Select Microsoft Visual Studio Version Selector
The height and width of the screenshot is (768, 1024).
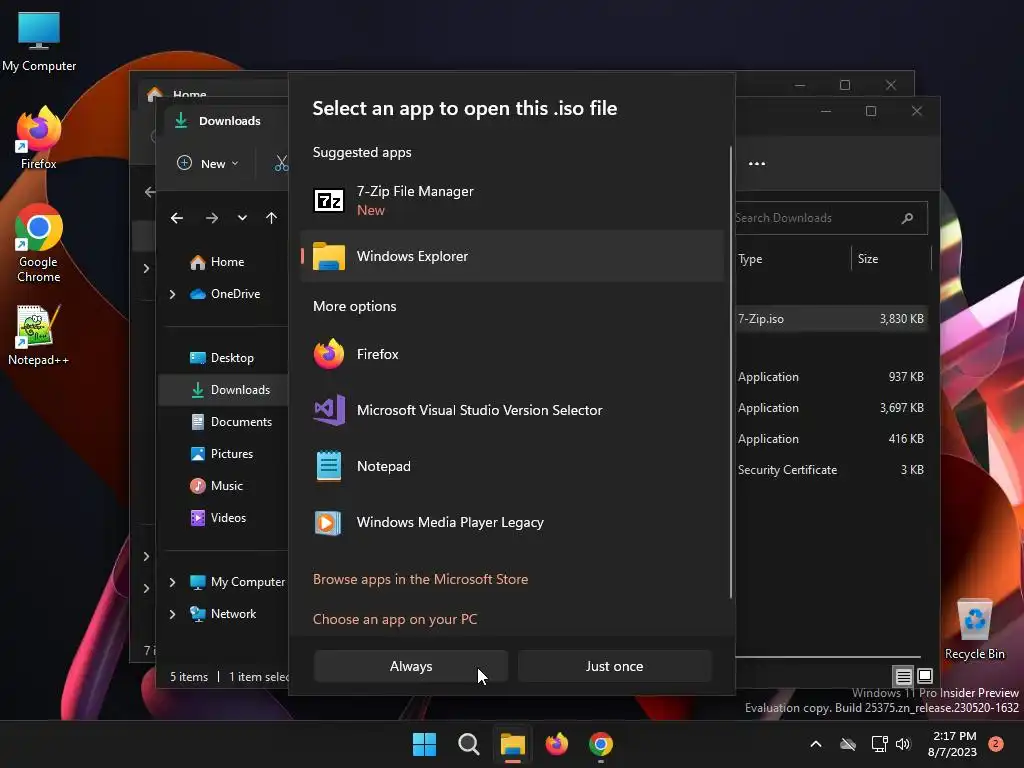512,410
